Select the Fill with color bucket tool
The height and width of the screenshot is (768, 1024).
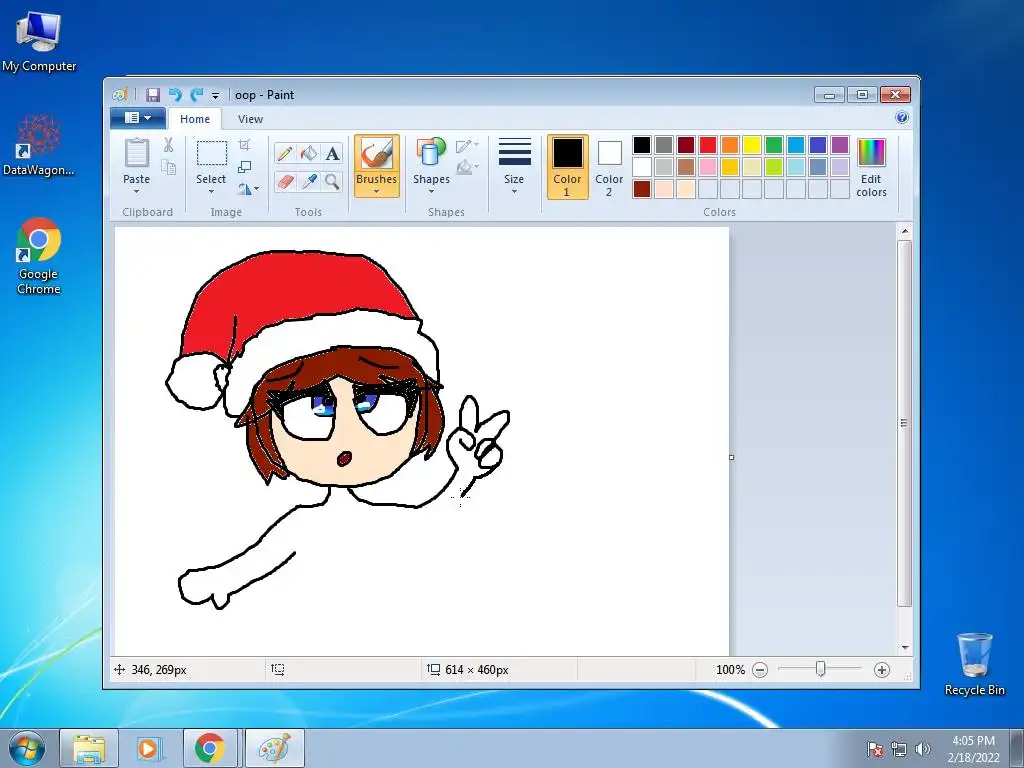coord(308,153)
